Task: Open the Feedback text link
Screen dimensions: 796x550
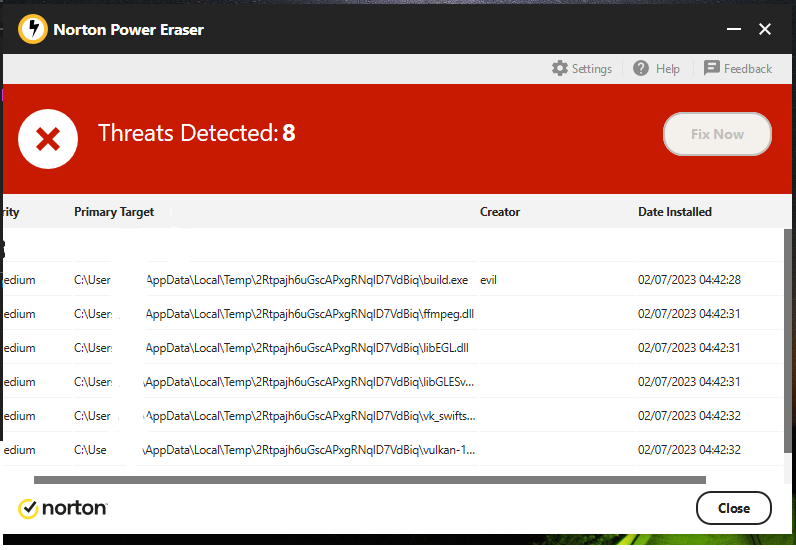Action: tap(748, 69)
